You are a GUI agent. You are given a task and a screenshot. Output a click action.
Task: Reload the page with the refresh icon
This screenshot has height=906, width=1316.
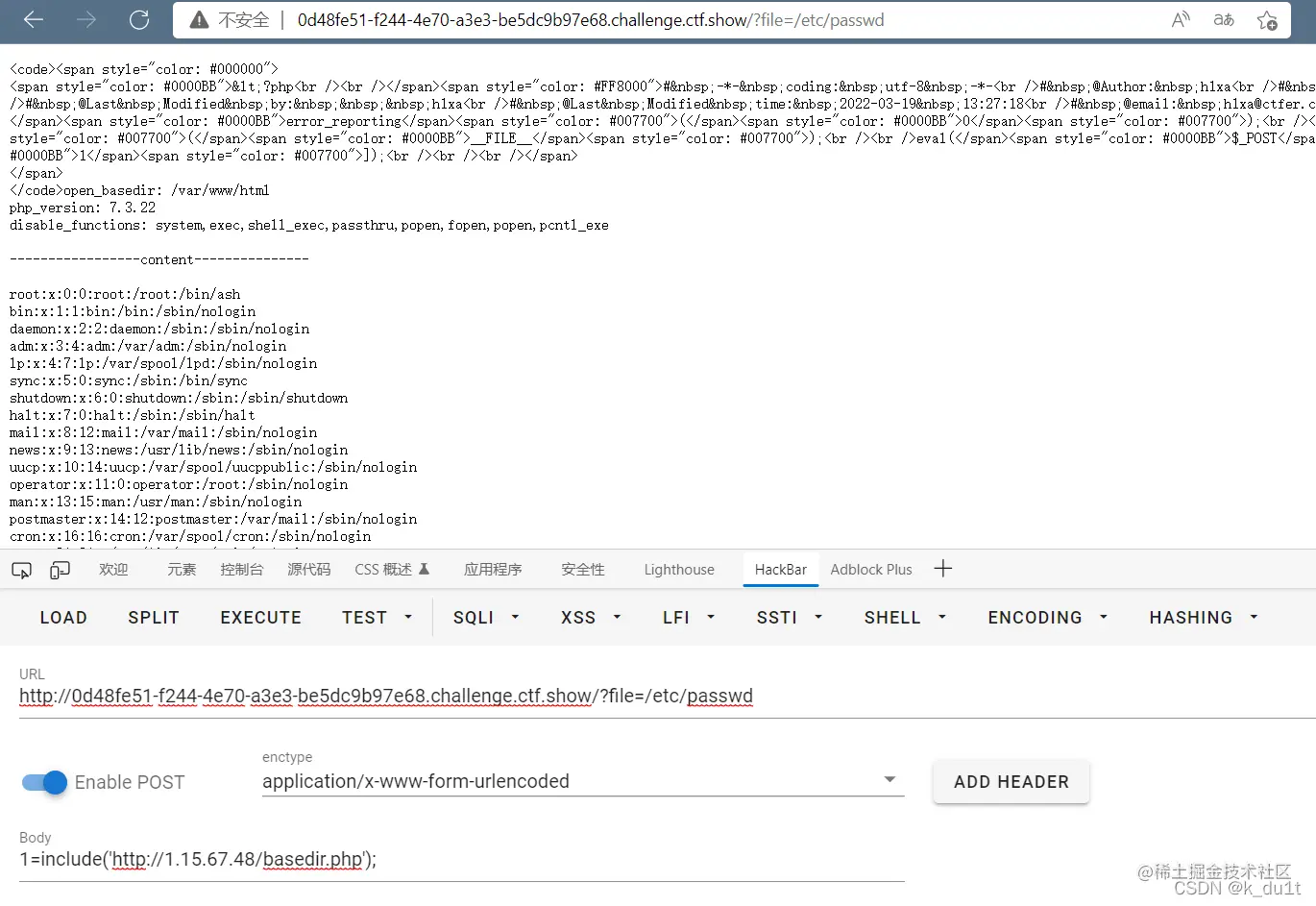point(139,20)
